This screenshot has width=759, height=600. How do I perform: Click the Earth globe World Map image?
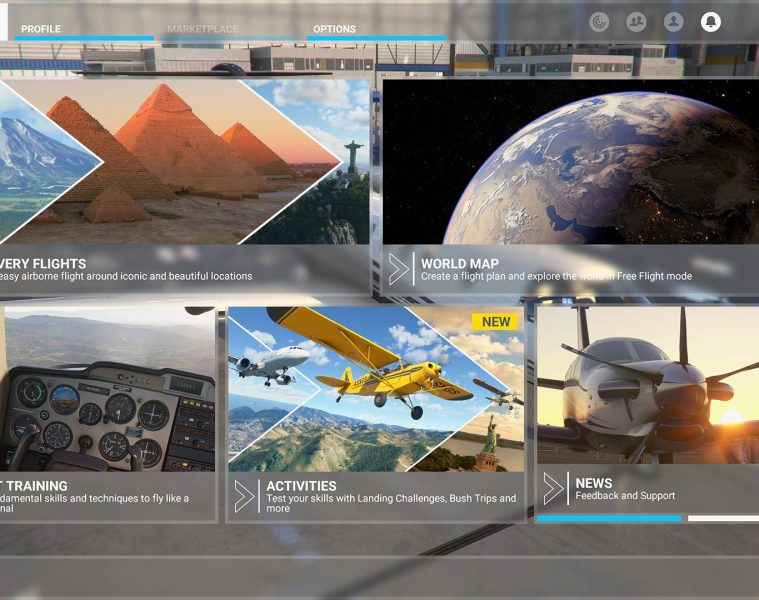pyautogui.click(x=571, y=162)
